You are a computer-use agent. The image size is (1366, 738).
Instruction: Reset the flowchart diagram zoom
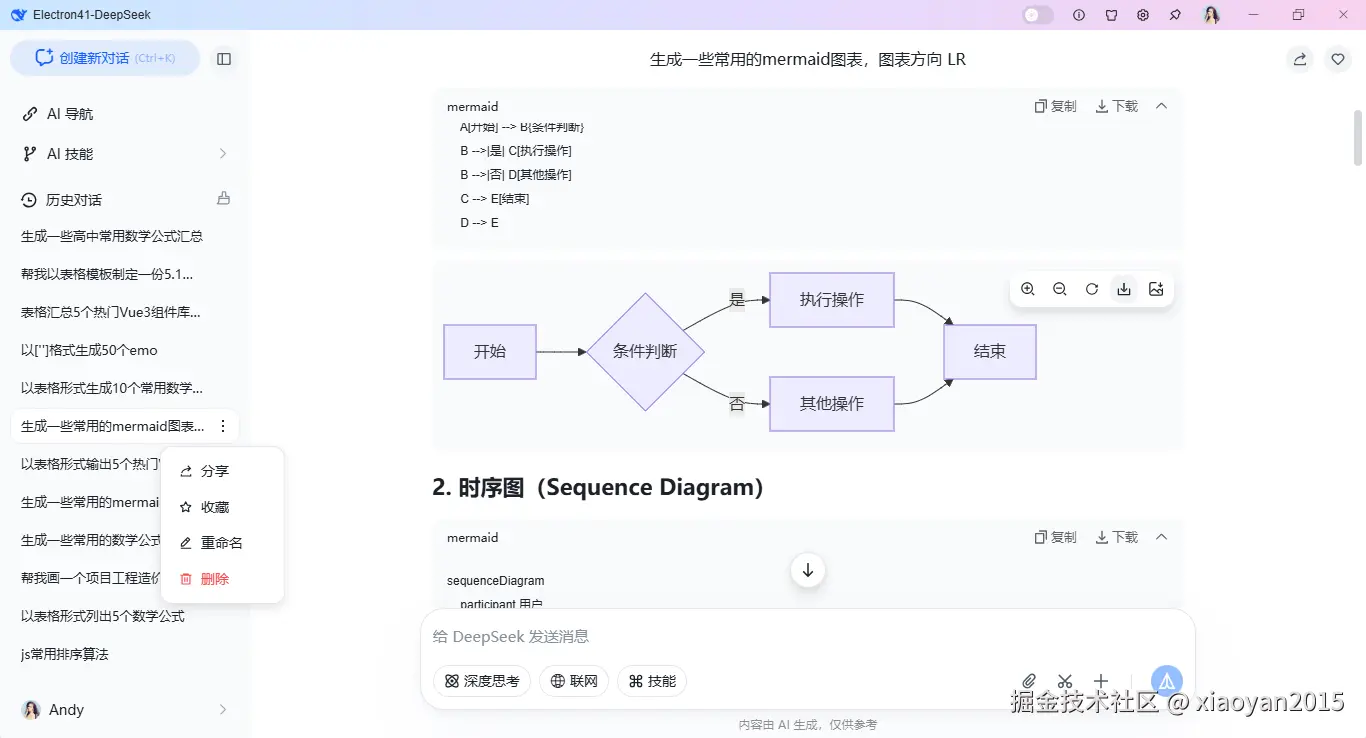point(1091,289)
